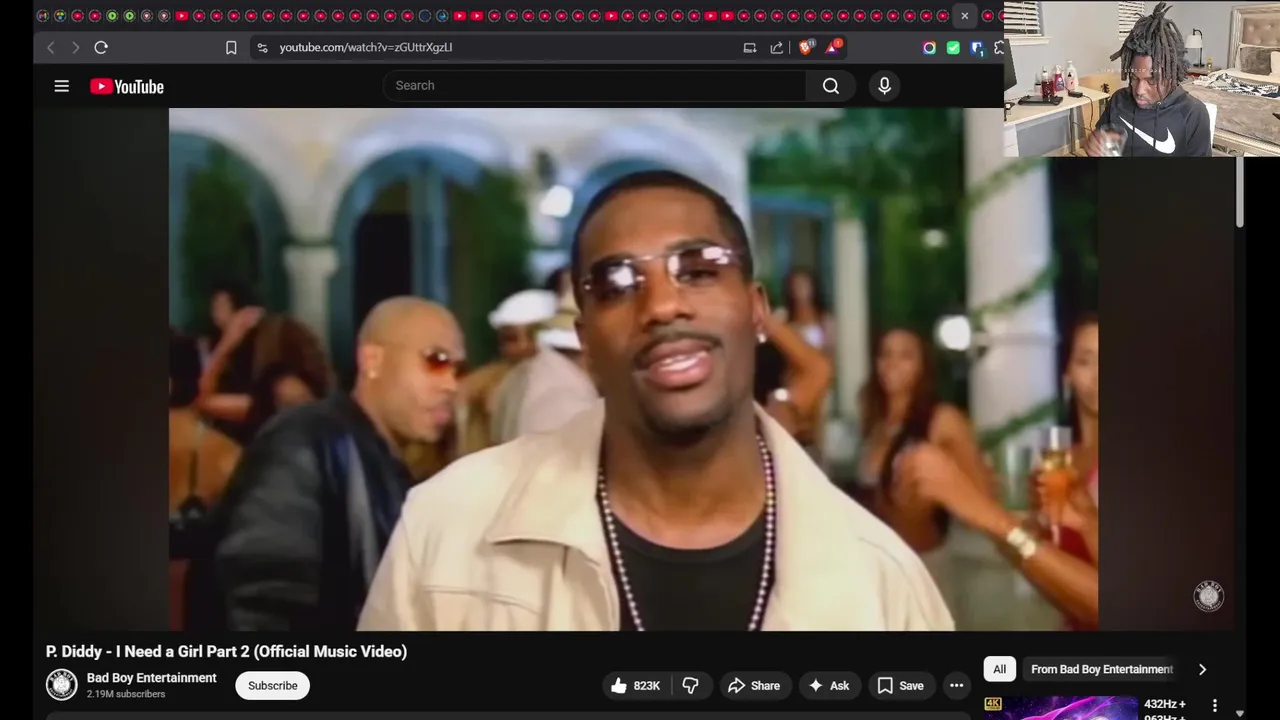1280x720 pixels.
Task: Start voice search with microphone
Action: pyautogui.click(x=884, y=86)
